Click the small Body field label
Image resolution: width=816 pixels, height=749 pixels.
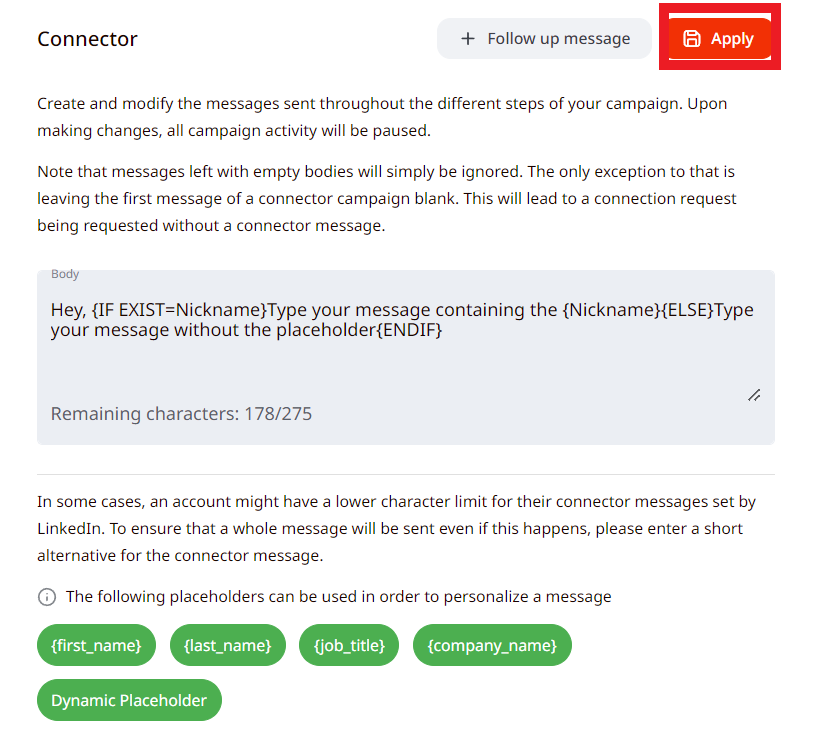pyautogui.click(x=65, y=274)
